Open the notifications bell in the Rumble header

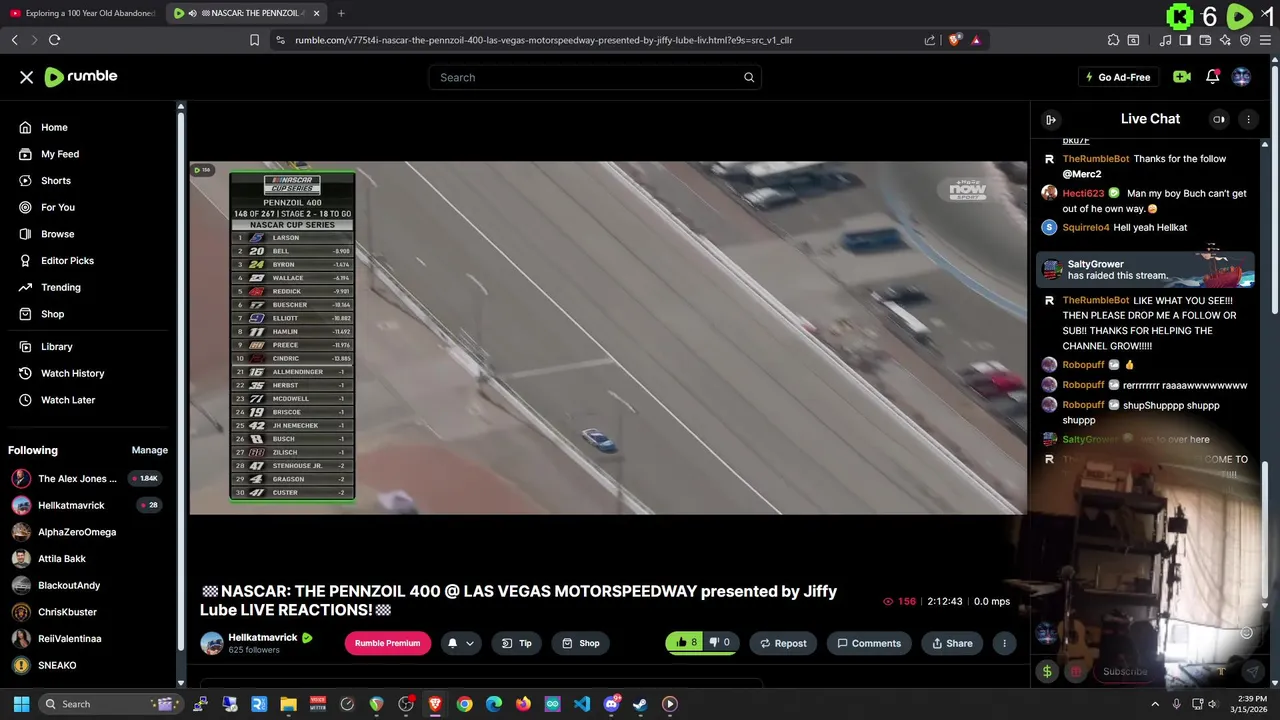pyautogui.click(x=1212, y=77)
